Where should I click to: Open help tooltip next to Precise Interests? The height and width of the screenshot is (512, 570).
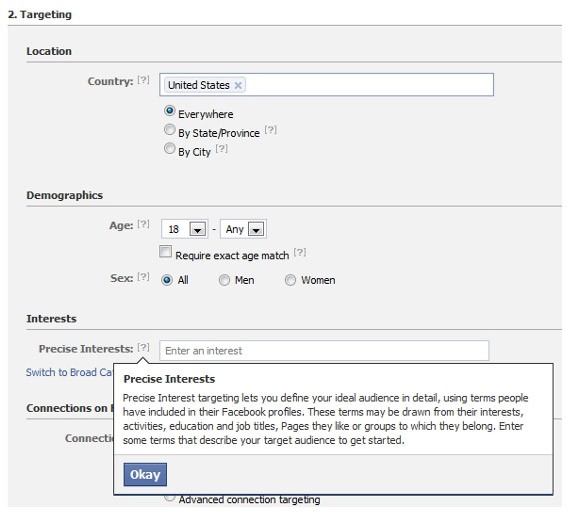tap(143, 348)
